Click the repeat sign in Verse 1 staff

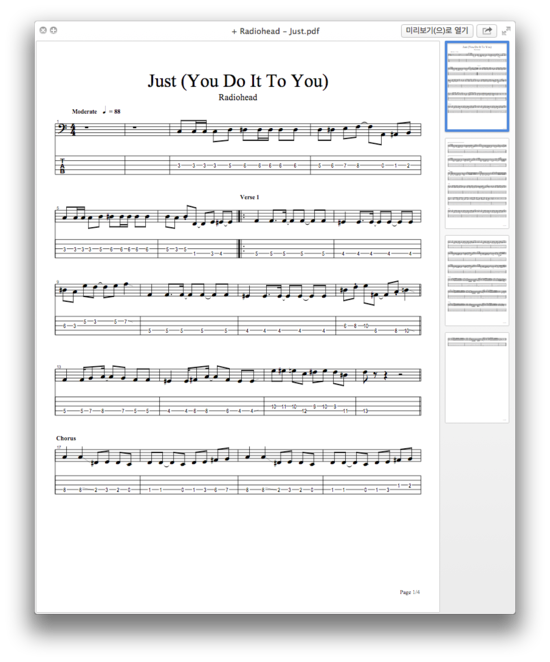click(x=242, y=217)
